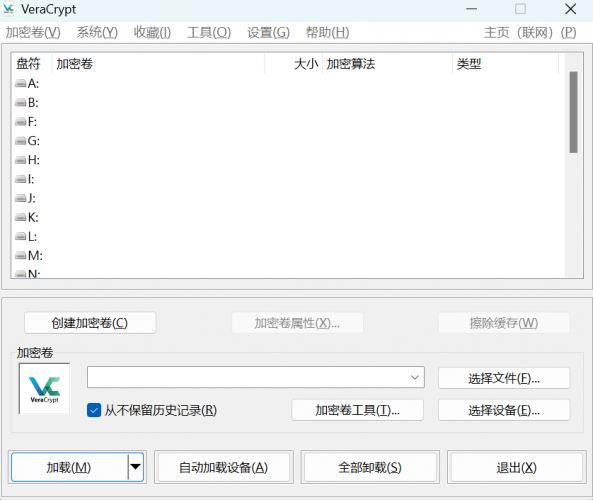Open the 工具(O) menu
The image size is (593, 500).
(x=209, y=33)
